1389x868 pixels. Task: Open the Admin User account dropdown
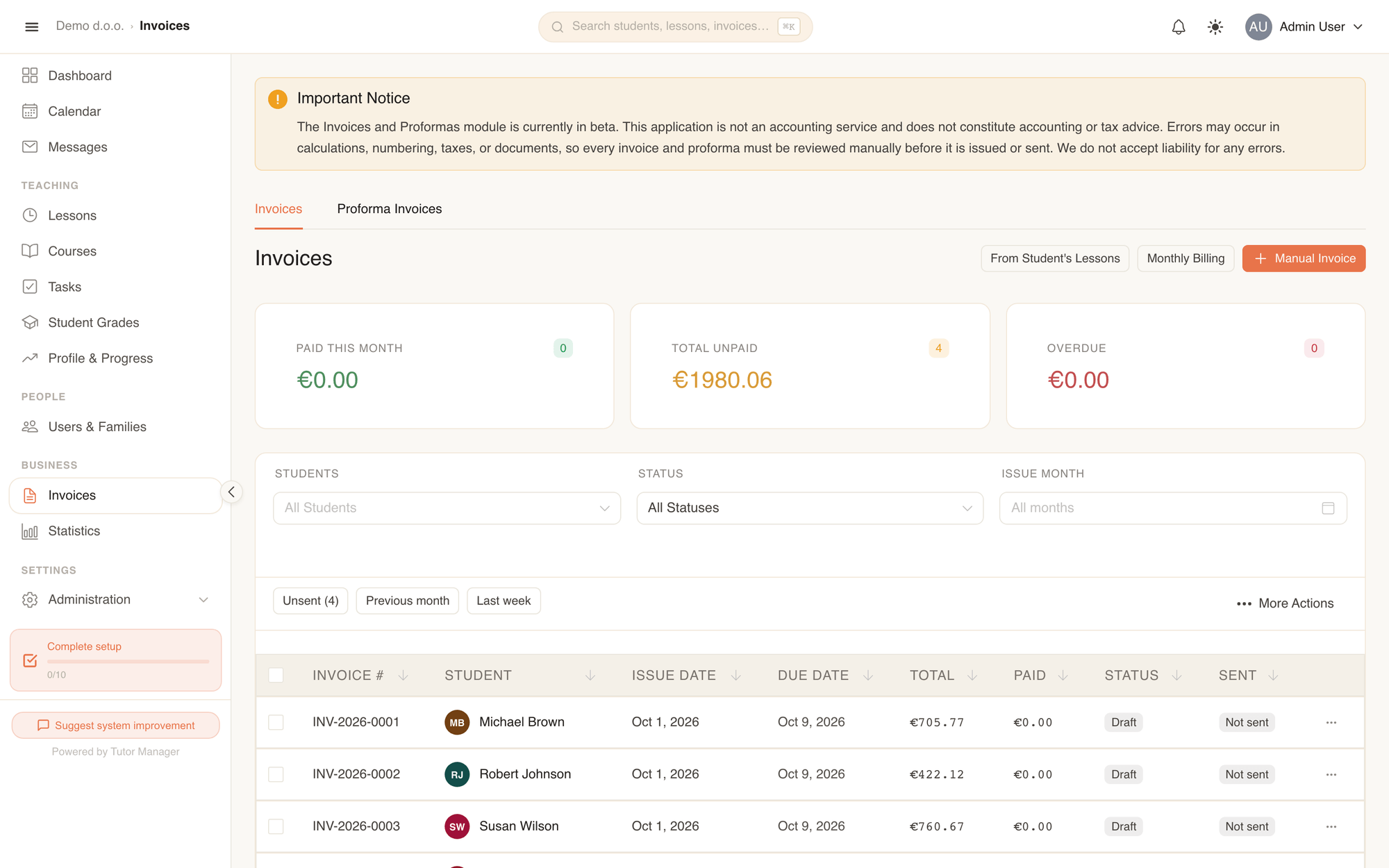[x=1305, y=26]
